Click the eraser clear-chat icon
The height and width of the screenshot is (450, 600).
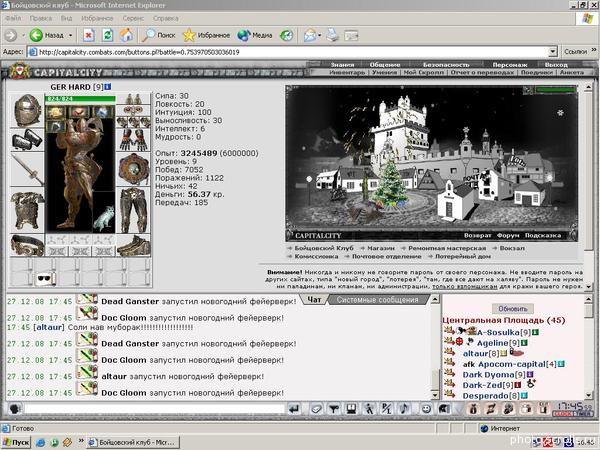316,409
